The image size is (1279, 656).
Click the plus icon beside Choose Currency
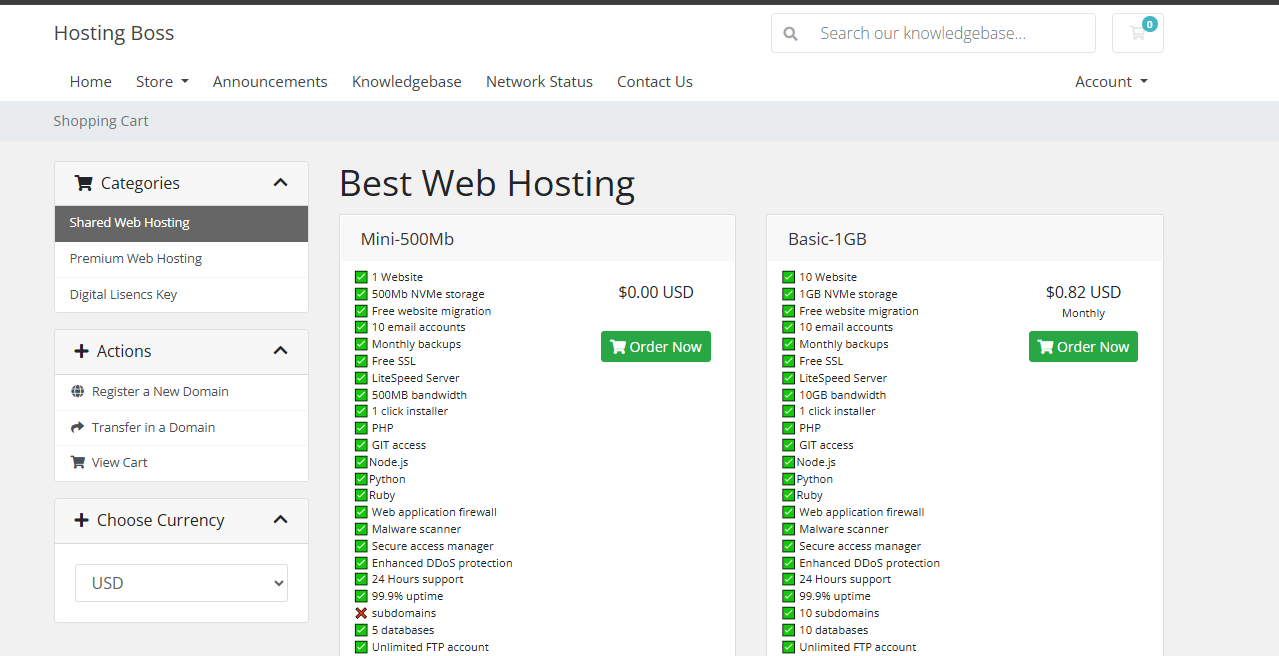pos(82,520)
